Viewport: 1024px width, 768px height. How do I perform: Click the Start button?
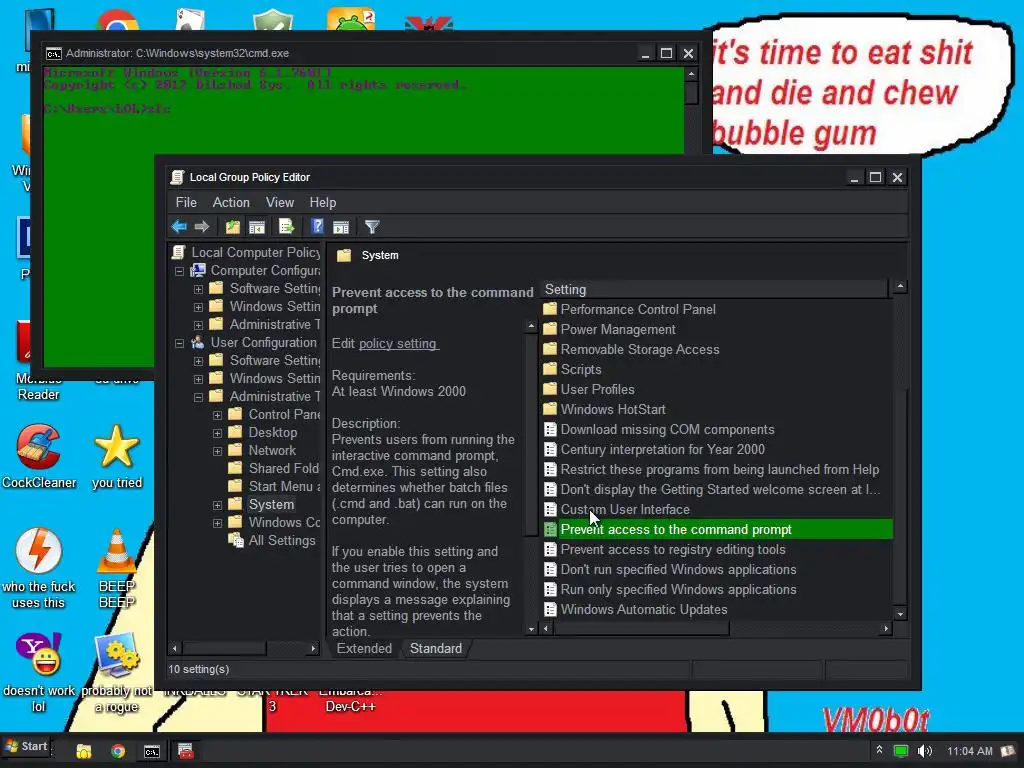pyautogui.click(x=26, y=746)
